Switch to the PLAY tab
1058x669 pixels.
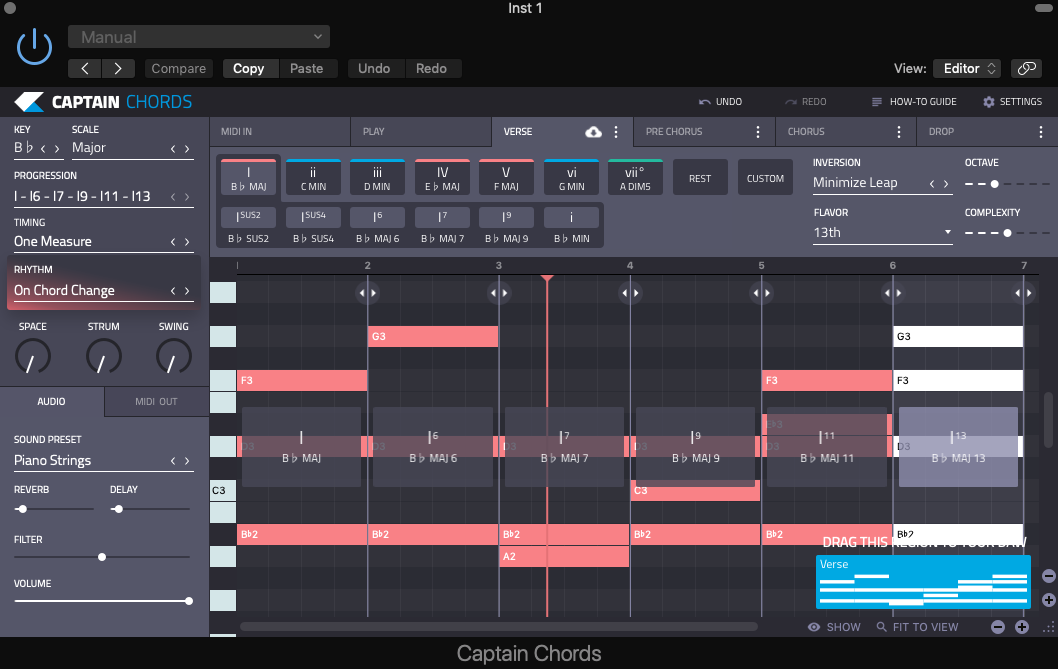tap(421, 132)
